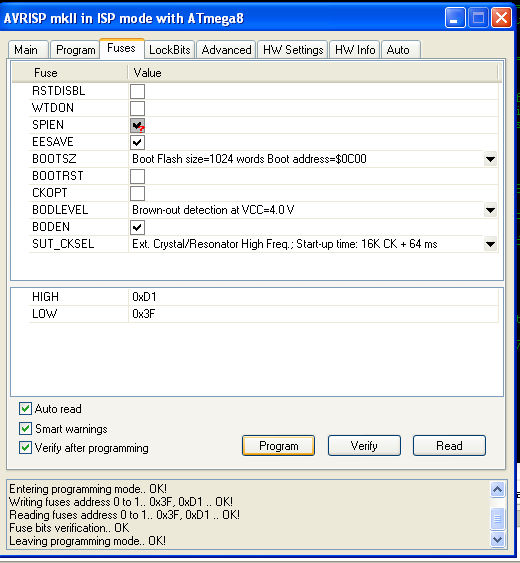The height and width of the screenshot is (563, 520).
Task: Click the WTDON fuse name
Action: coord(53,108)
